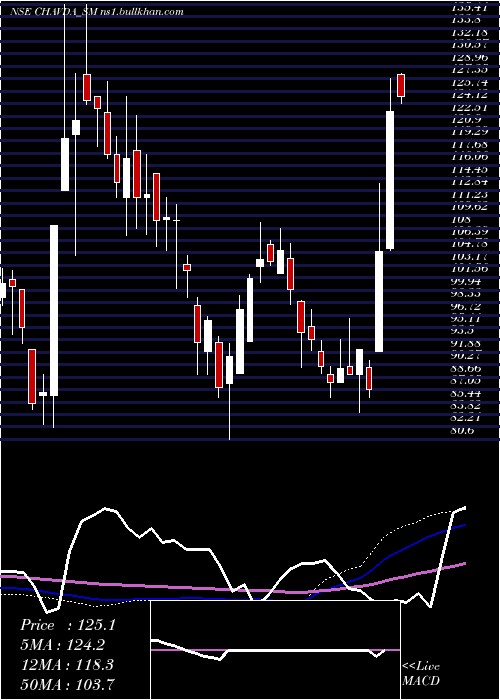Click the 50MA : 103.7 value
Viewport: 500px width, 700px height.
[67, 683]
